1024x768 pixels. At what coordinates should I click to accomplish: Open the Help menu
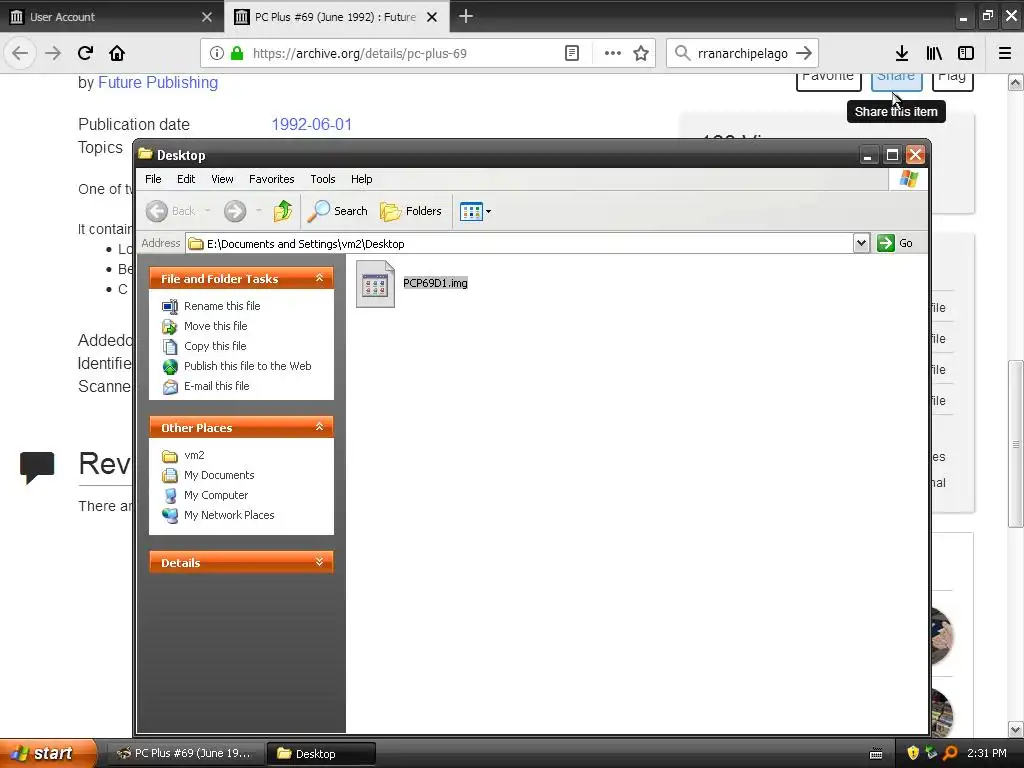point(361,179)
